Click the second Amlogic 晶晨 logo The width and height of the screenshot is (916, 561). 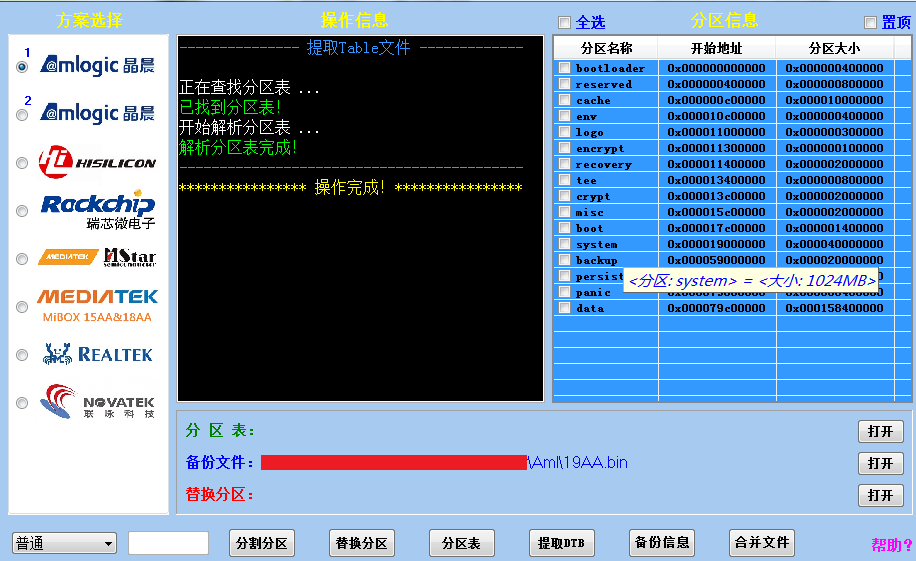[97, 113]
